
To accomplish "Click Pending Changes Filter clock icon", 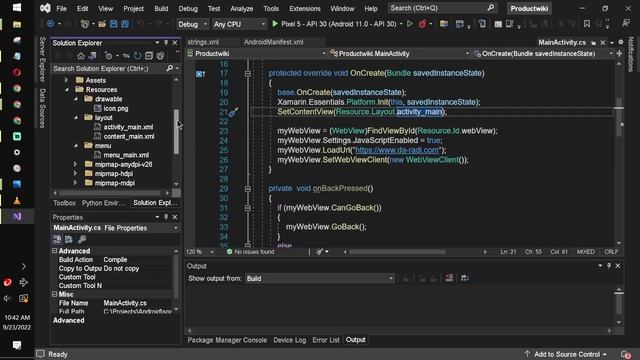I will tap(108, 56).
